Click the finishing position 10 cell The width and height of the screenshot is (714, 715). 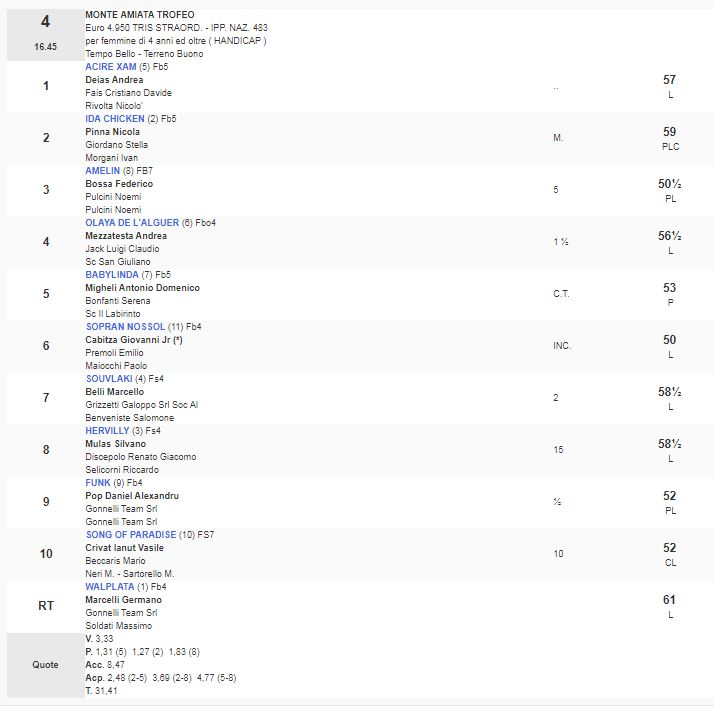point(45,554)
